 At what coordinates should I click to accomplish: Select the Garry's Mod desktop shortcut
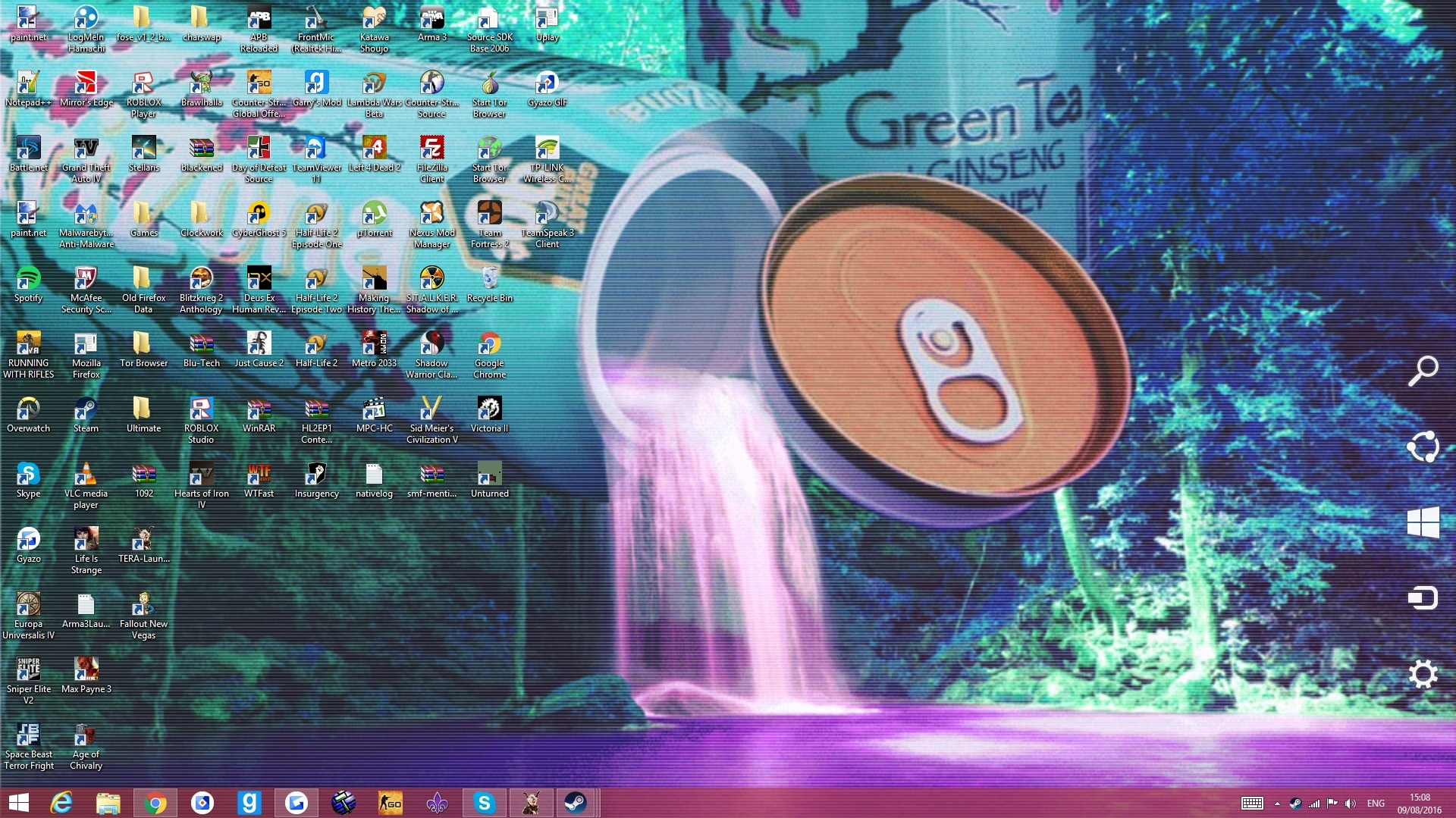click(x=317, y=89)
